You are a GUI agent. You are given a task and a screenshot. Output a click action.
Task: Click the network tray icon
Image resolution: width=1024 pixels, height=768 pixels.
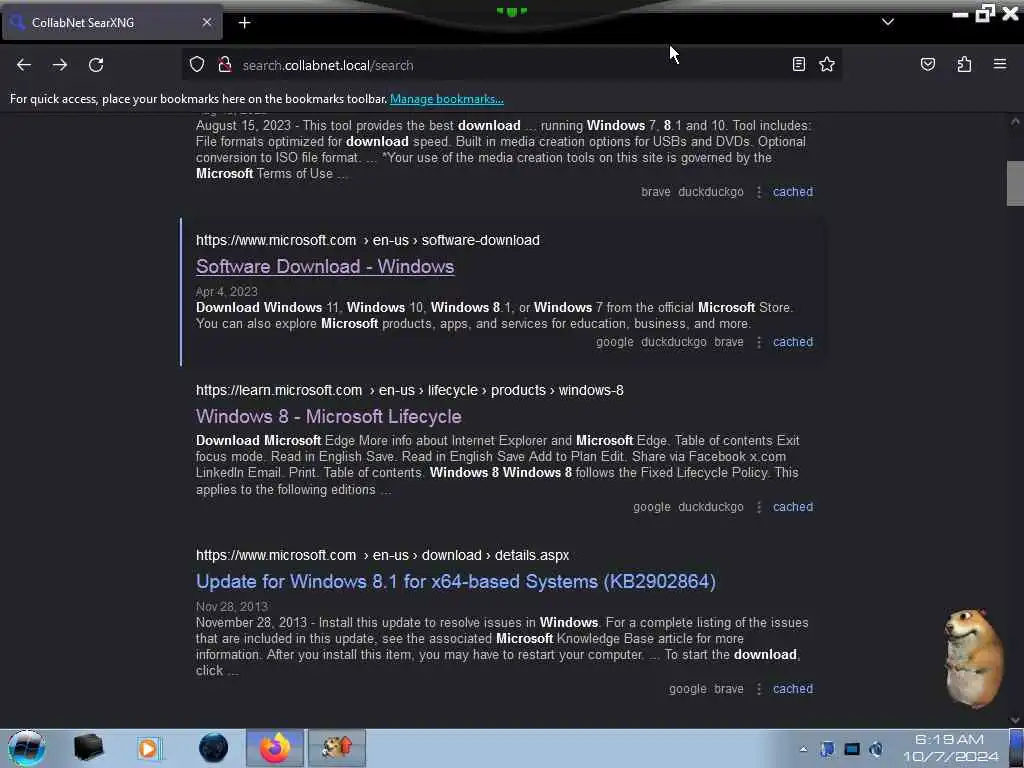click(827, 749)
